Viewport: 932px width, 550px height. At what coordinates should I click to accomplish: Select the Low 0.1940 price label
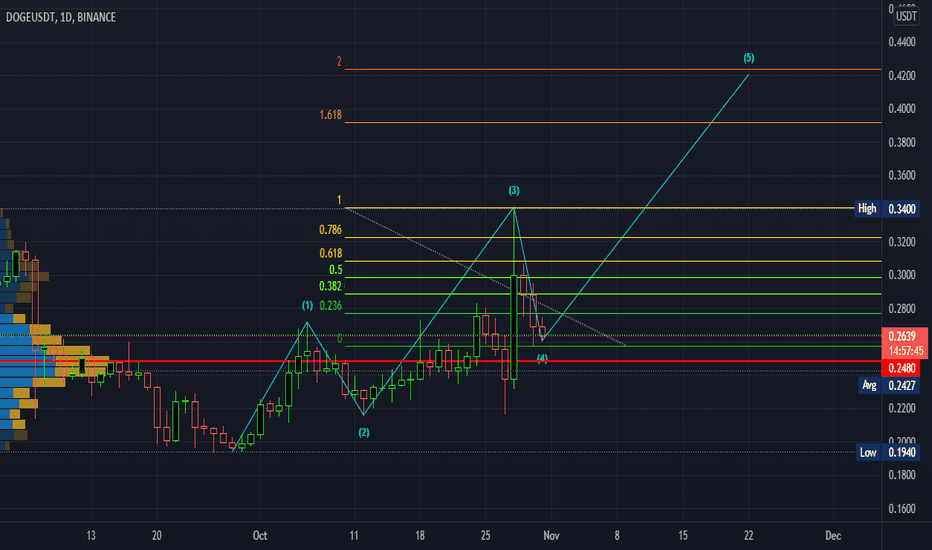(x=888, y=452)
